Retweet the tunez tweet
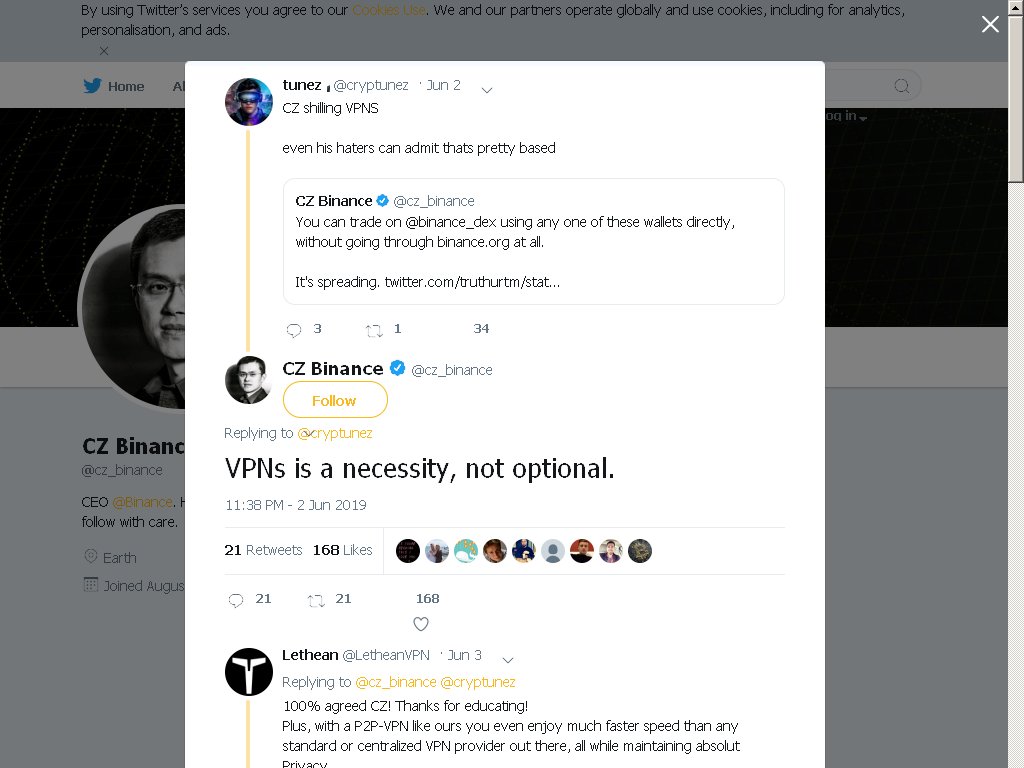This screenshot has width=1024, height=768. coord(374,330)
